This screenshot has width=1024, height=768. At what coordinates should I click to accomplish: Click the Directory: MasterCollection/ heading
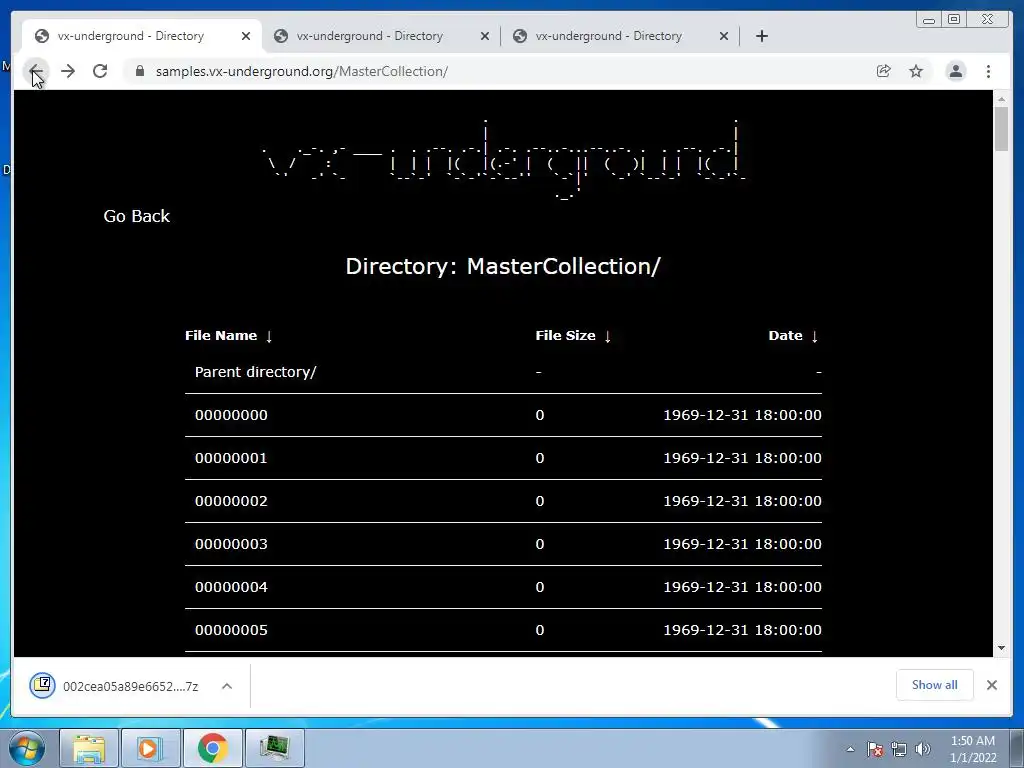[503, 266]
